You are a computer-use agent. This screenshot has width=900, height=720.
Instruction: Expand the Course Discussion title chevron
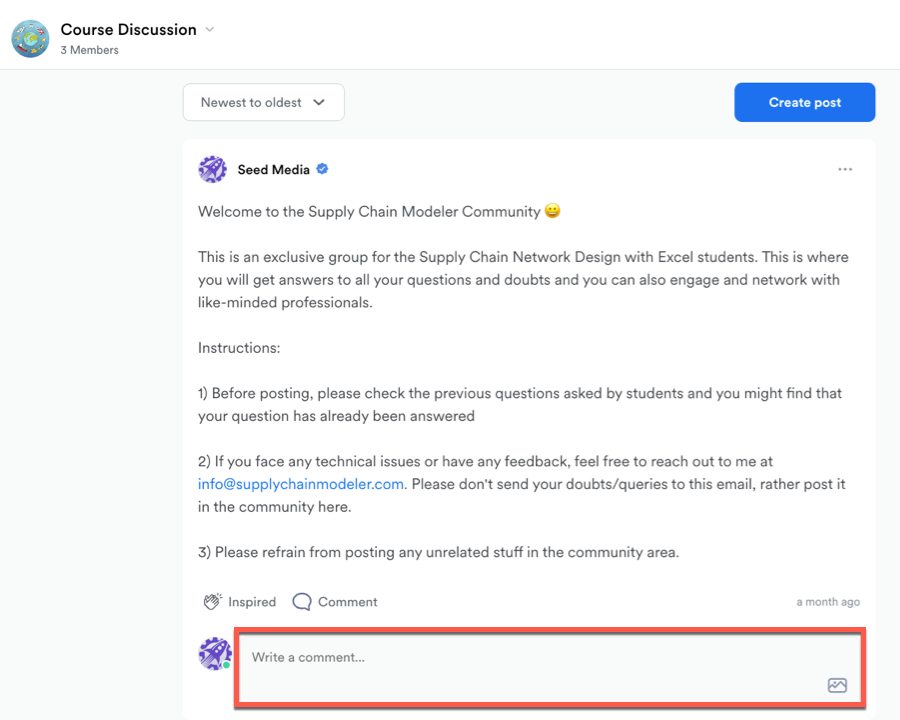[x=210, y=30]
